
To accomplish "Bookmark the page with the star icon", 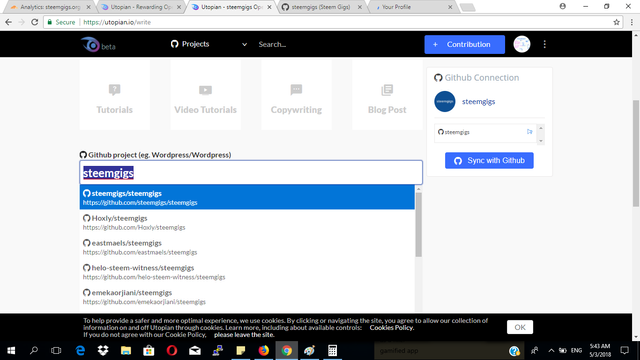I will [x=616, y=22].
